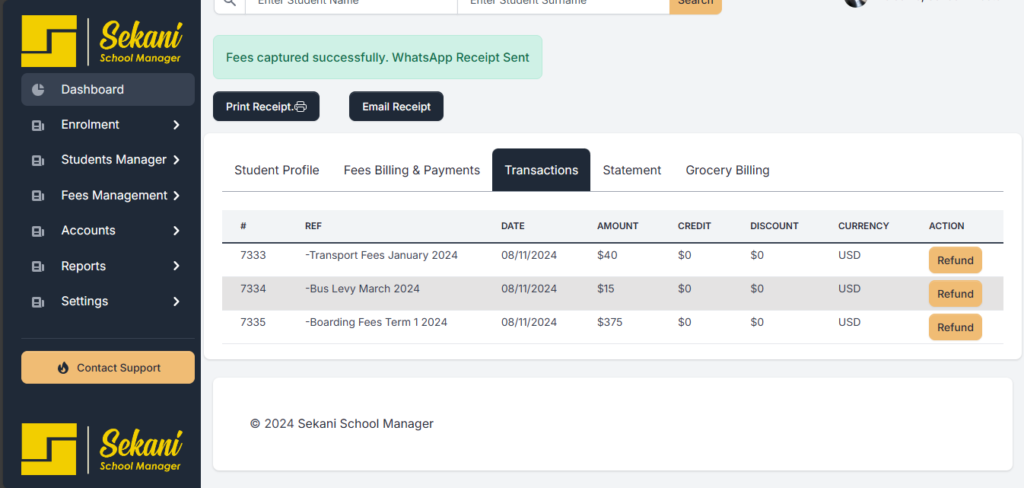Click '-Boarding Fees Term 1 2024' reference
Image resolution: width=1024 pixels, height=488 pixels.
376,322
